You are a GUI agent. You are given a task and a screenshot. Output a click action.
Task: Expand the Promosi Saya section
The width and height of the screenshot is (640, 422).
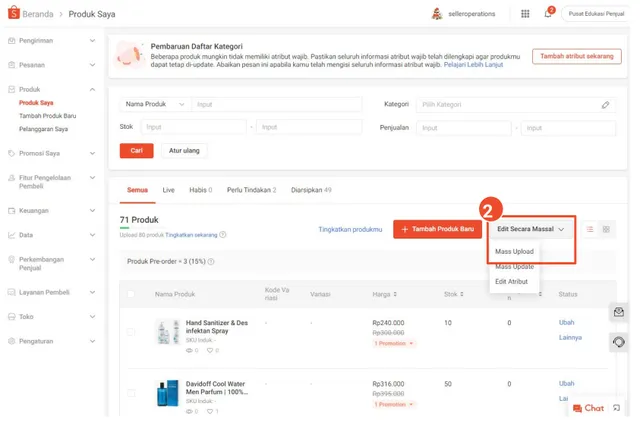tap(93, 153)
